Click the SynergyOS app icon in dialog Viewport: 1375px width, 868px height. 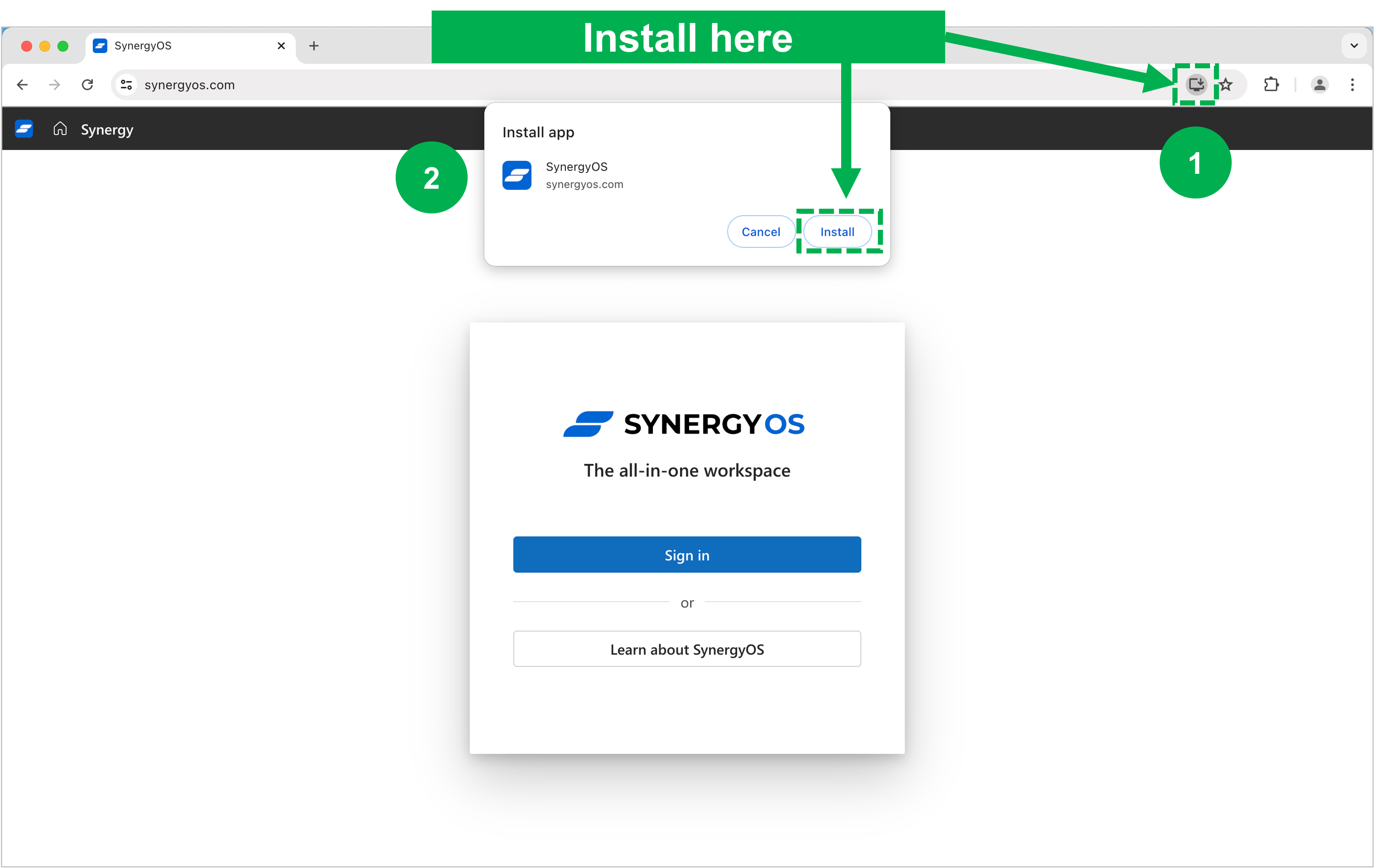(x=517, y=175)
